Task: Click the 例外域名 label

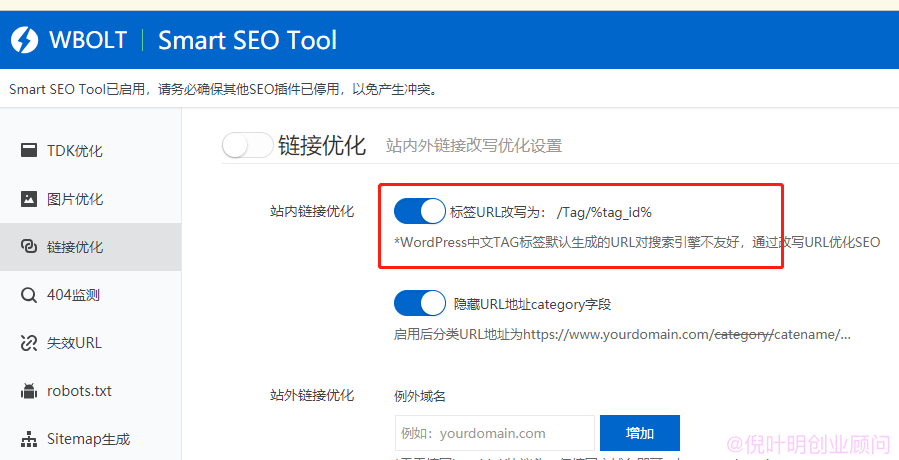Action: click(x=420, y=396)
